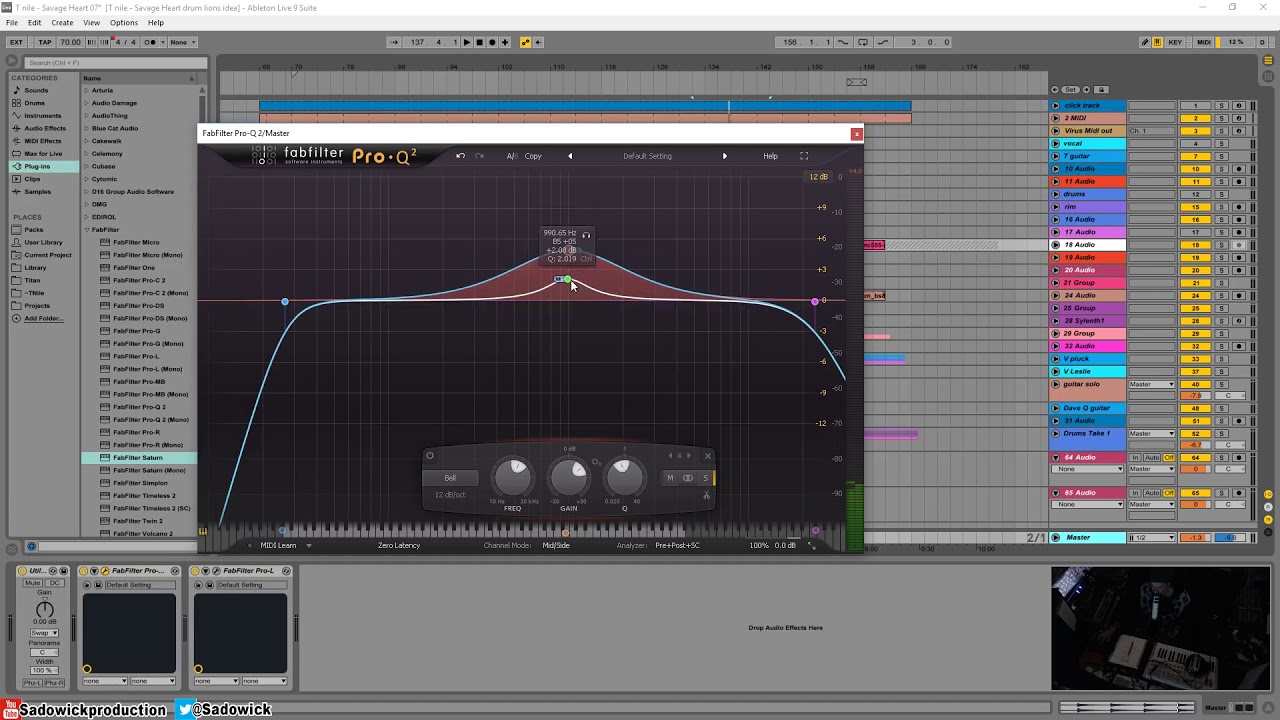The width and height of the screenshot is (1280, 720).
Task: Select band Side placement button S
Action: (705, 478)
